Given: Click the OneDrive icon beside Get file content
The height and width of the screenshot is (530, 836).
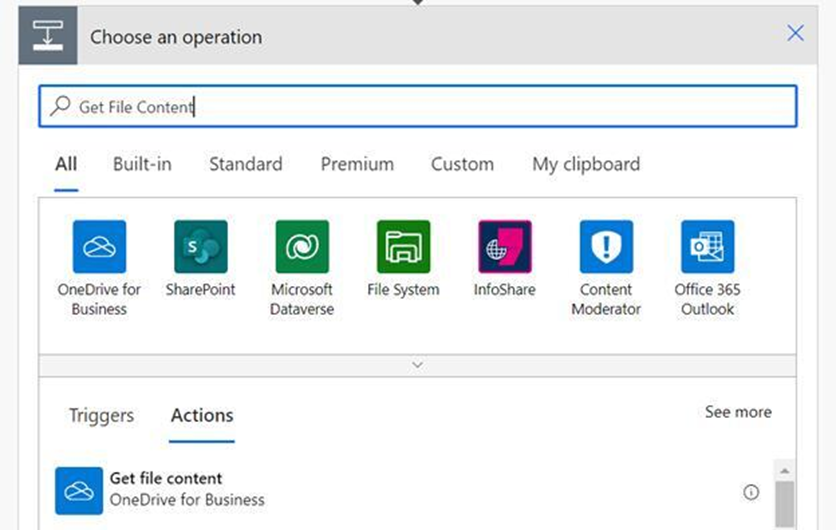Looking at the screenshot, I should click(x=79, y=491).
